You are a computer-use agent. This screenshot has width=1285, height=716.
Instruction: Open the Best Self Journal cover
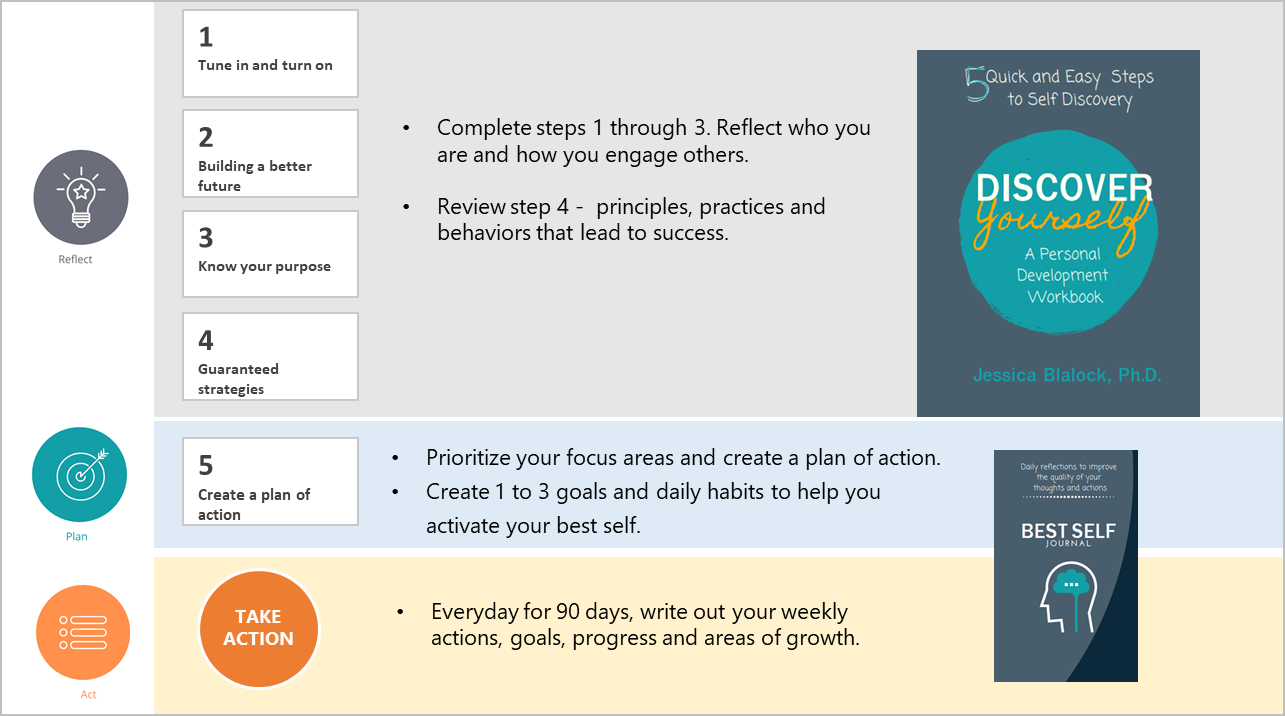[x=1066, y=566]
